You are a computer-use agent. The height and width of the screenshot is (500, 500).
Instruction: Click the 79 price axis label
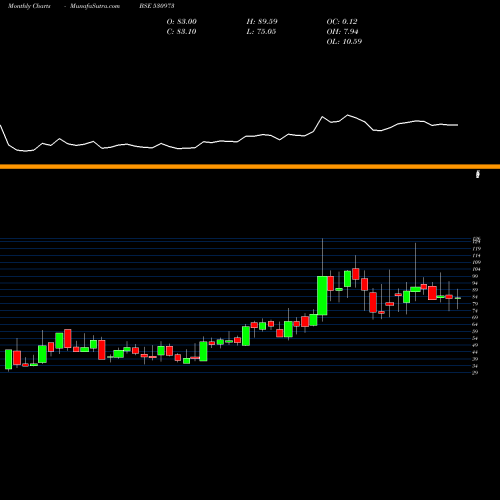475,304
